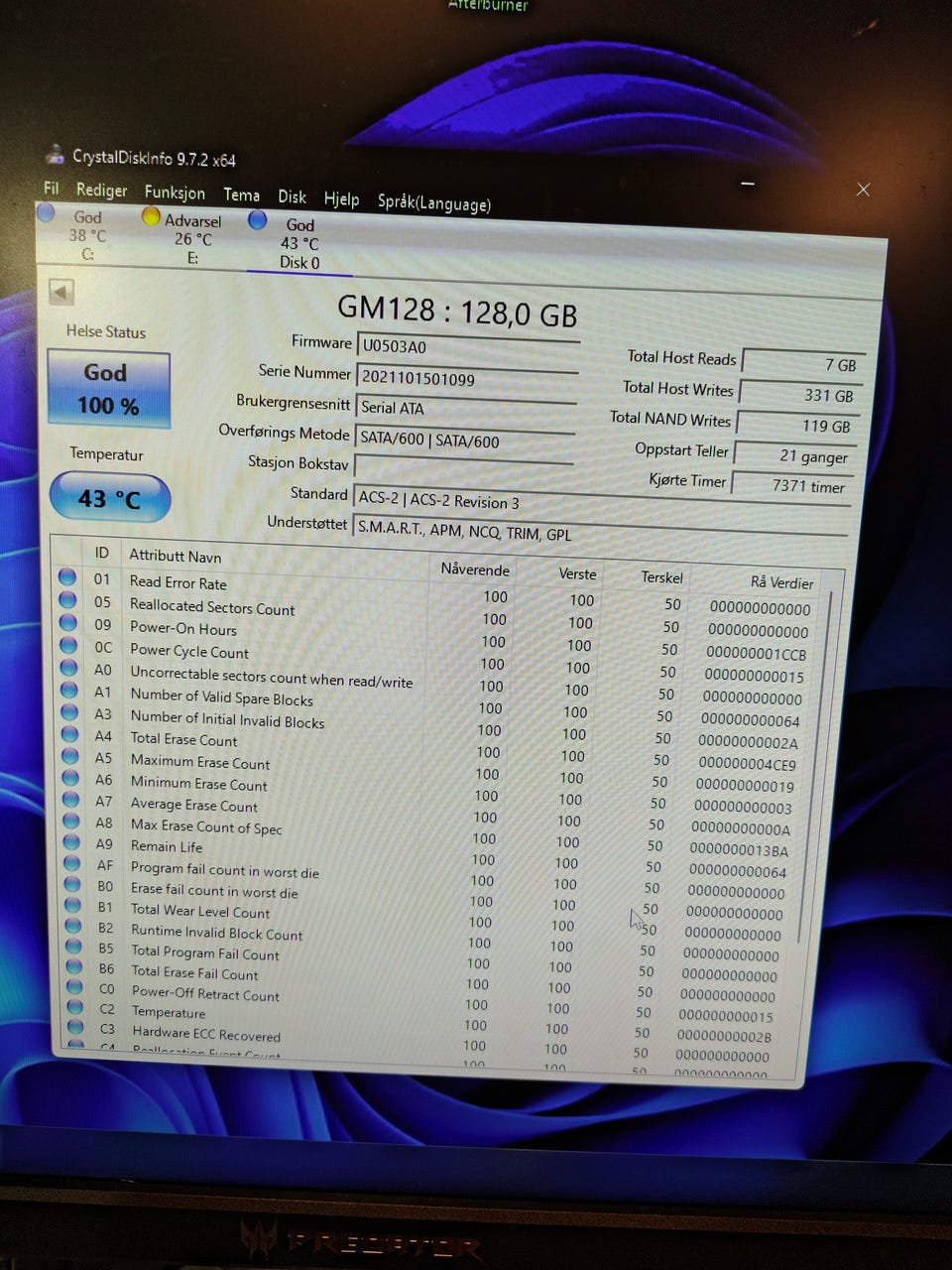This screenshot has height=1270, width=952.
Task: Minimize the CrystalDiskInfo window
Action: click(748, 184)
